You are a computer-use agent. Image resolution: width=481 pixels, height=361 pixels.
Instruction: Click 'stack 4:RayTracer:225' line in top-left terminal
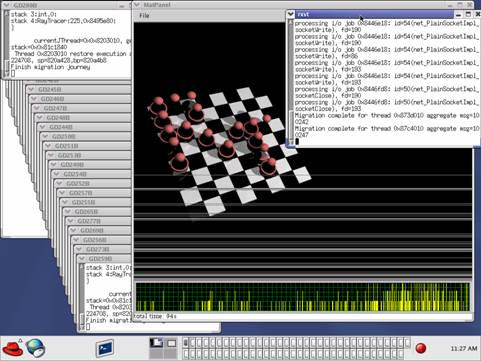(x=63, y=21)
